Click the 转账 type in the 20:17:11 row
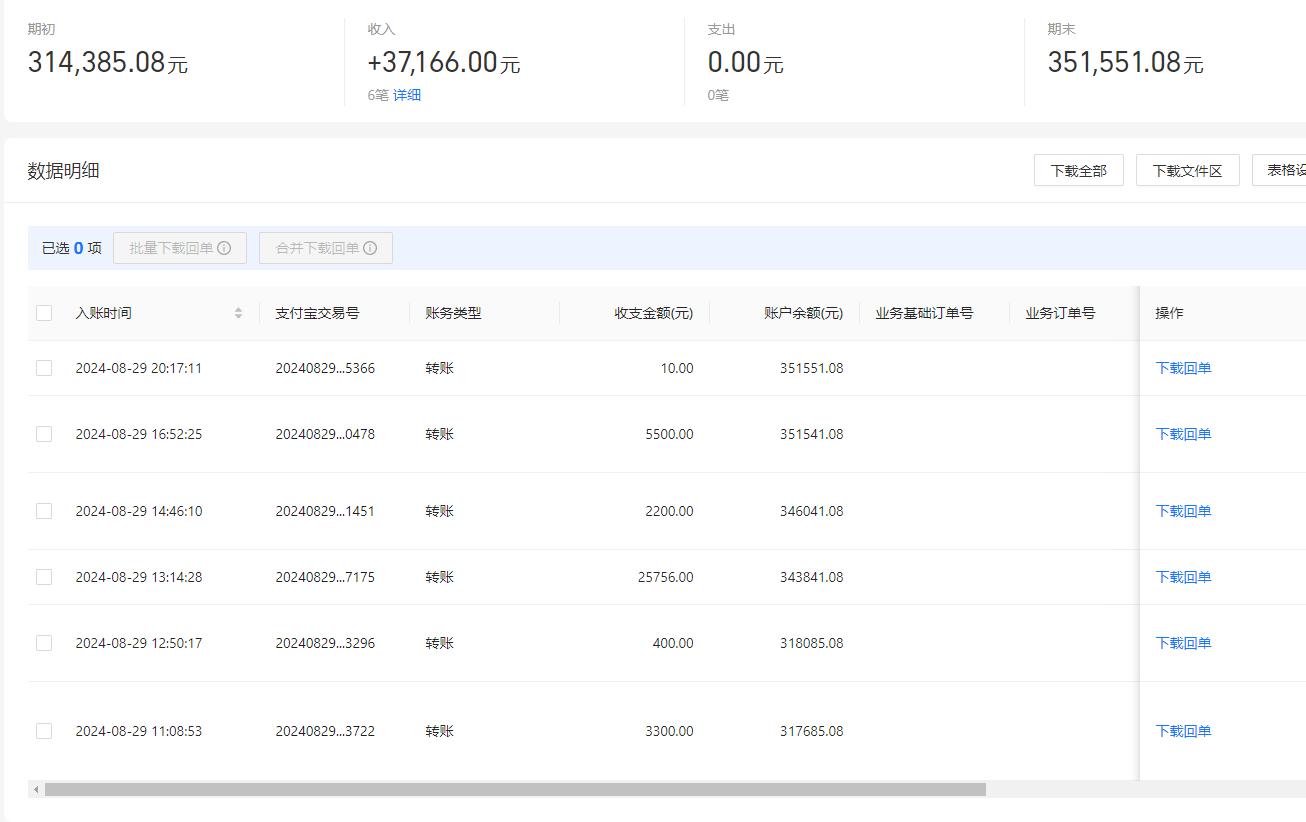Screen dimensions: 1306x822 point(439,368)
